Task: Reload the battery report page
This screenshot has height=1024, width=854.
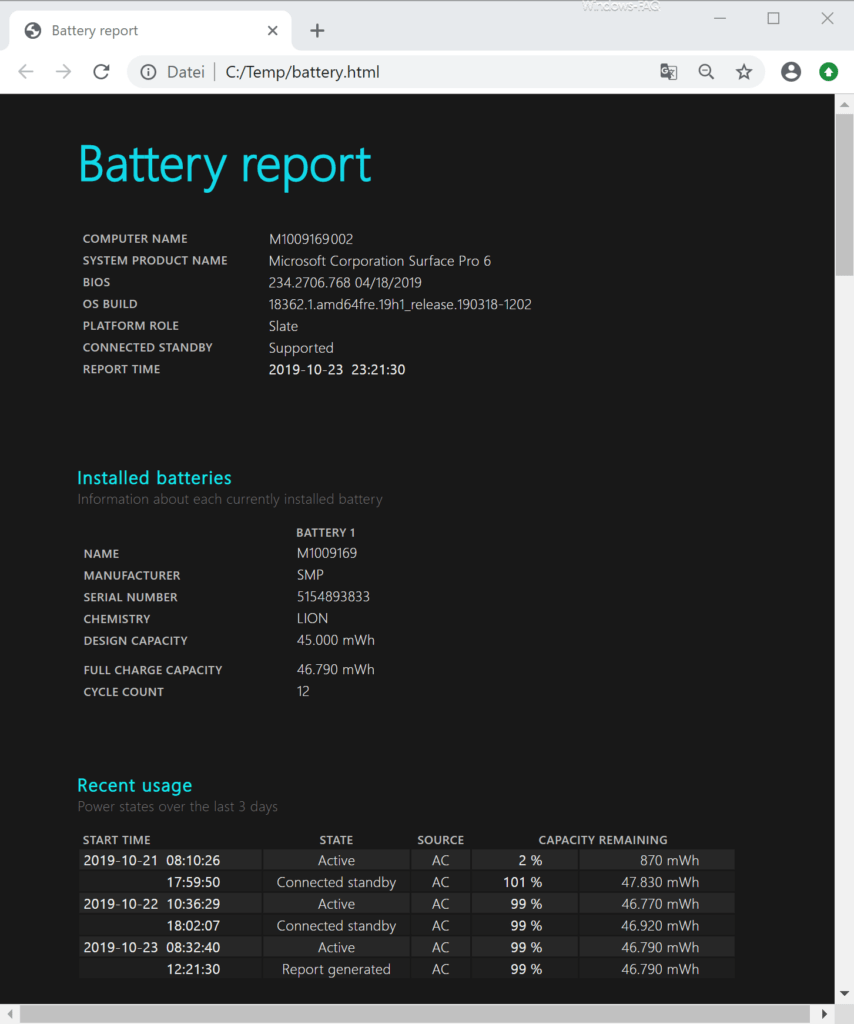Action: pos(100,71)
